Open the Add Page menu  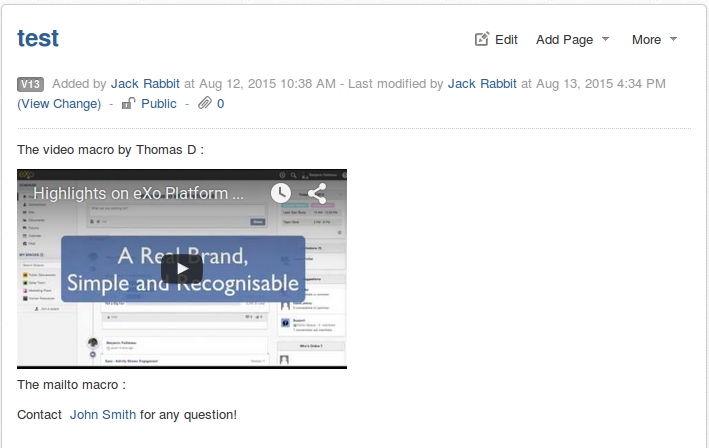(573, 40)
